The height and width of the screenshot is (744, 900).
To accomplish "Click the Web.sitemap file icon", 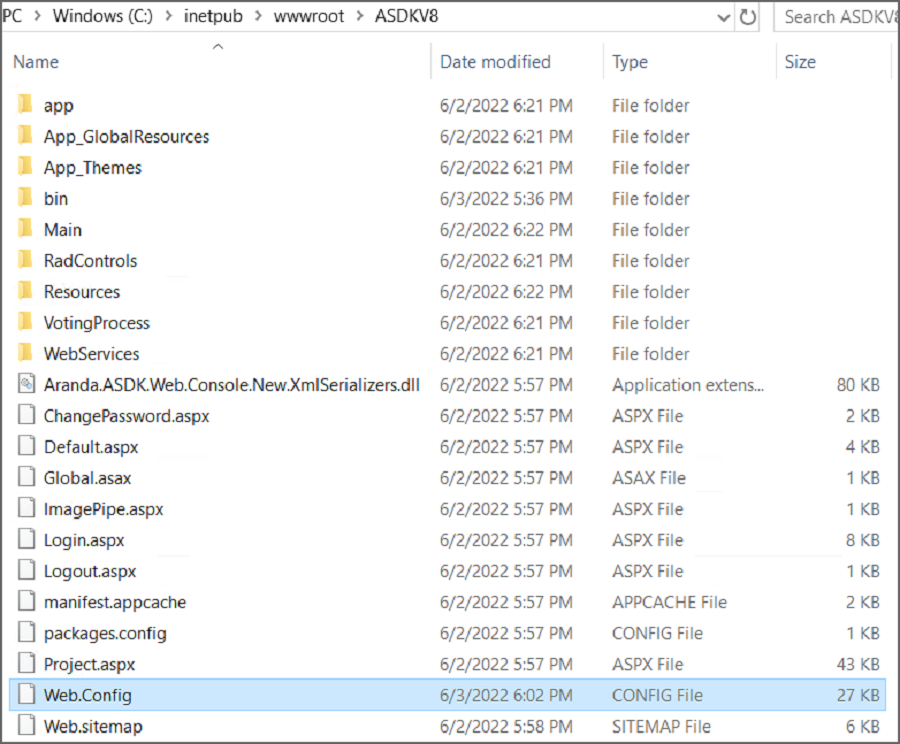I will click(x=26, y=725).
